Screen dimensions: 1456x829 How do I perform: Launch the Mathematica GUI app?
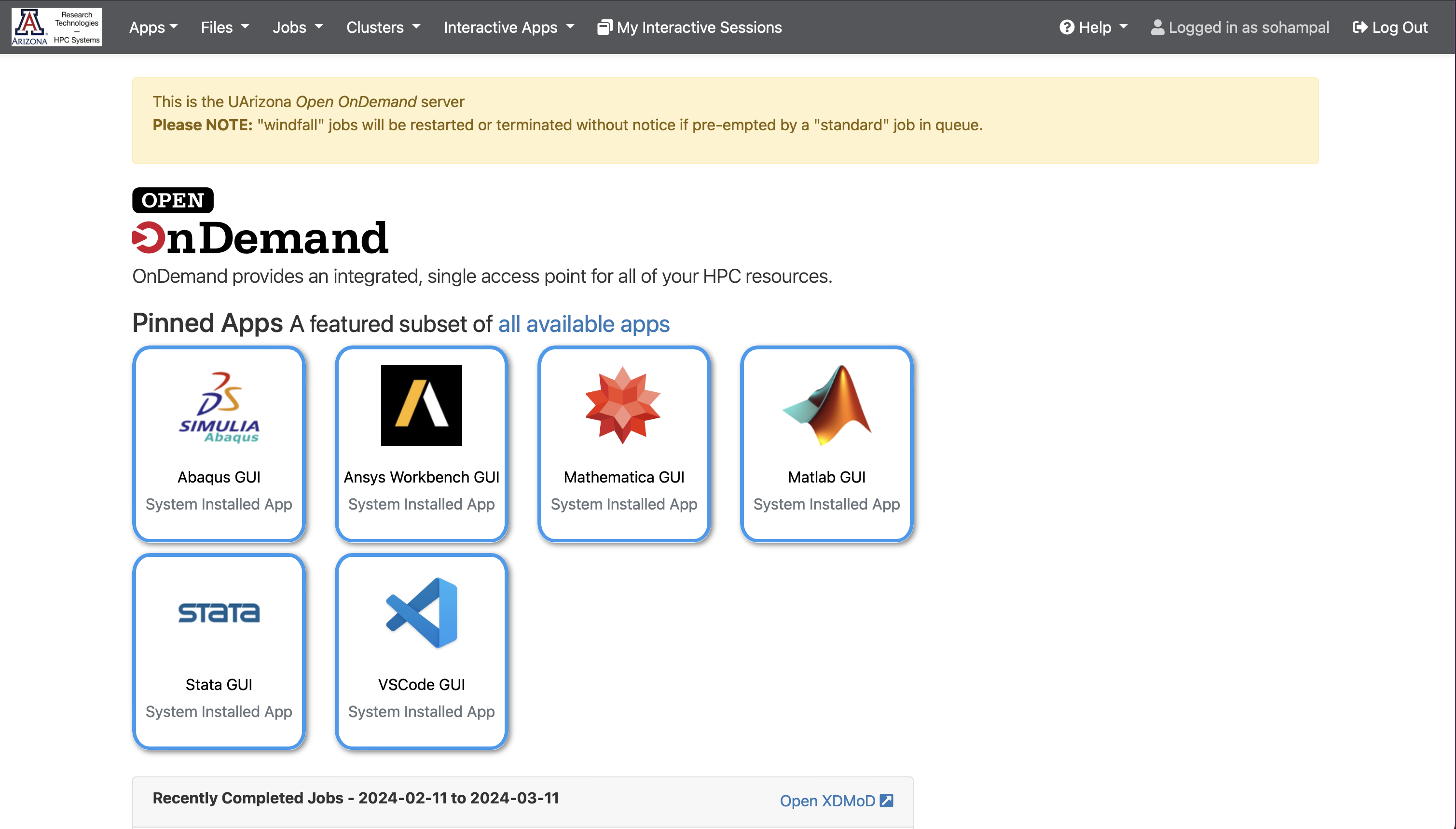coord(624,444)
